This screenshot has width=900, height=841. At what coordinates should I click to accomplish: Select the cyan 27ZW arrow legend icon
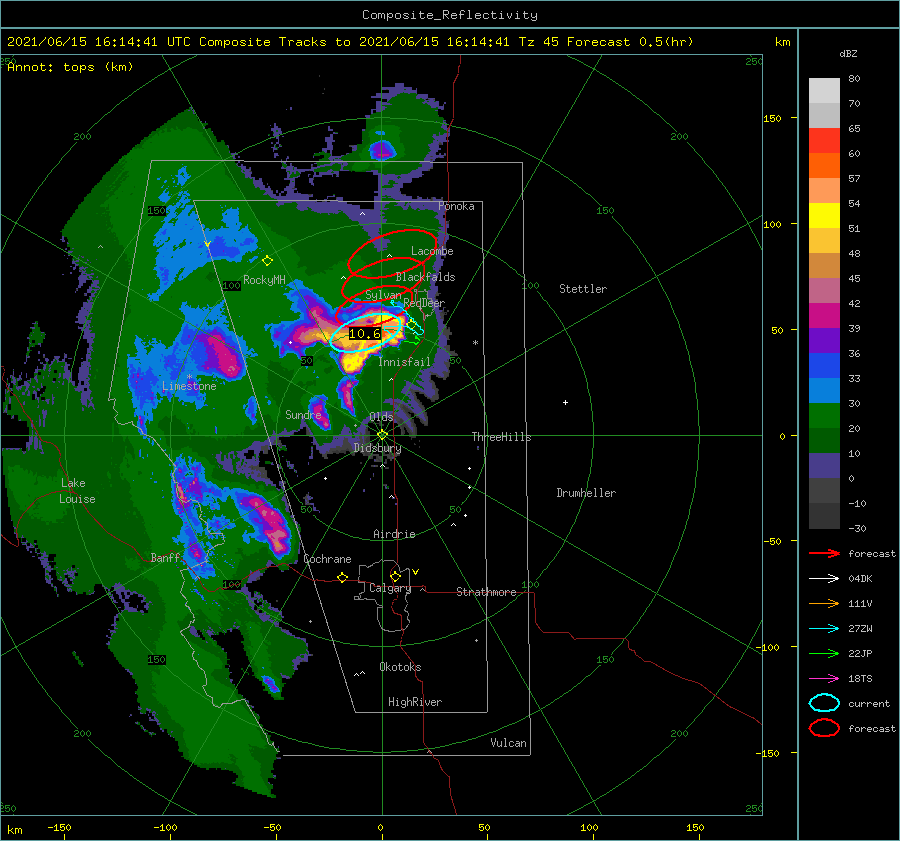point(824,629)
